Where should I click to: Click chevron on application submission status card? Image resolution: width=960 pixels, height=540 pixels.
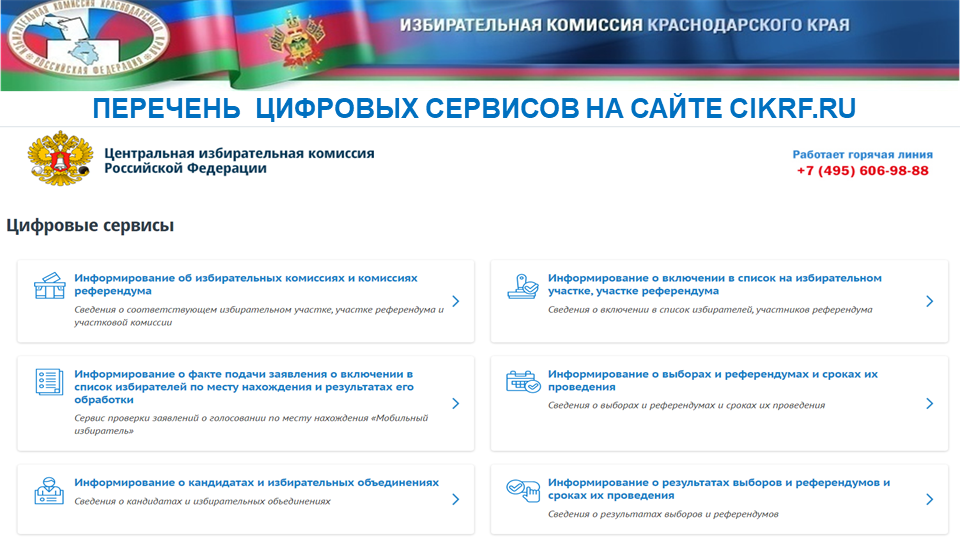(455, 403)
